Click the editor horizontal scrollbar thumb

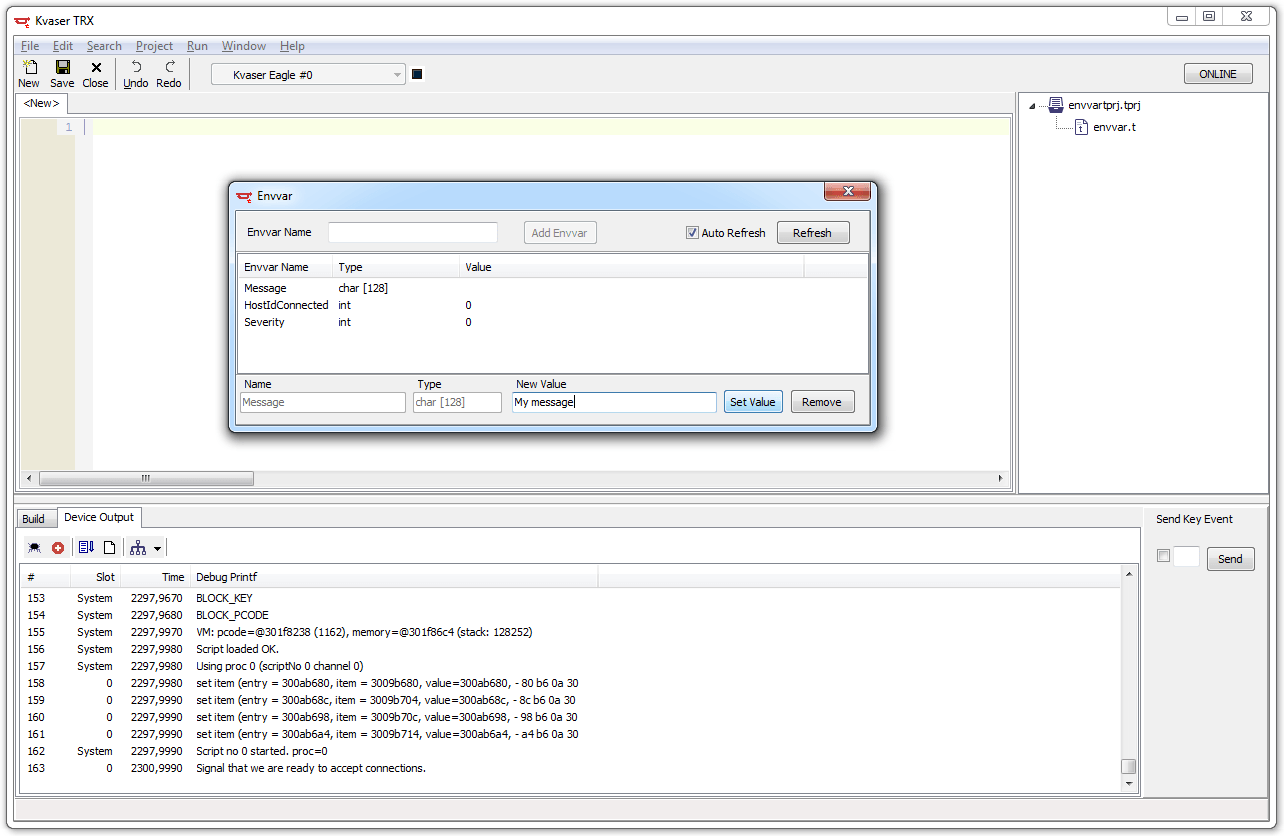click(146, 479)
